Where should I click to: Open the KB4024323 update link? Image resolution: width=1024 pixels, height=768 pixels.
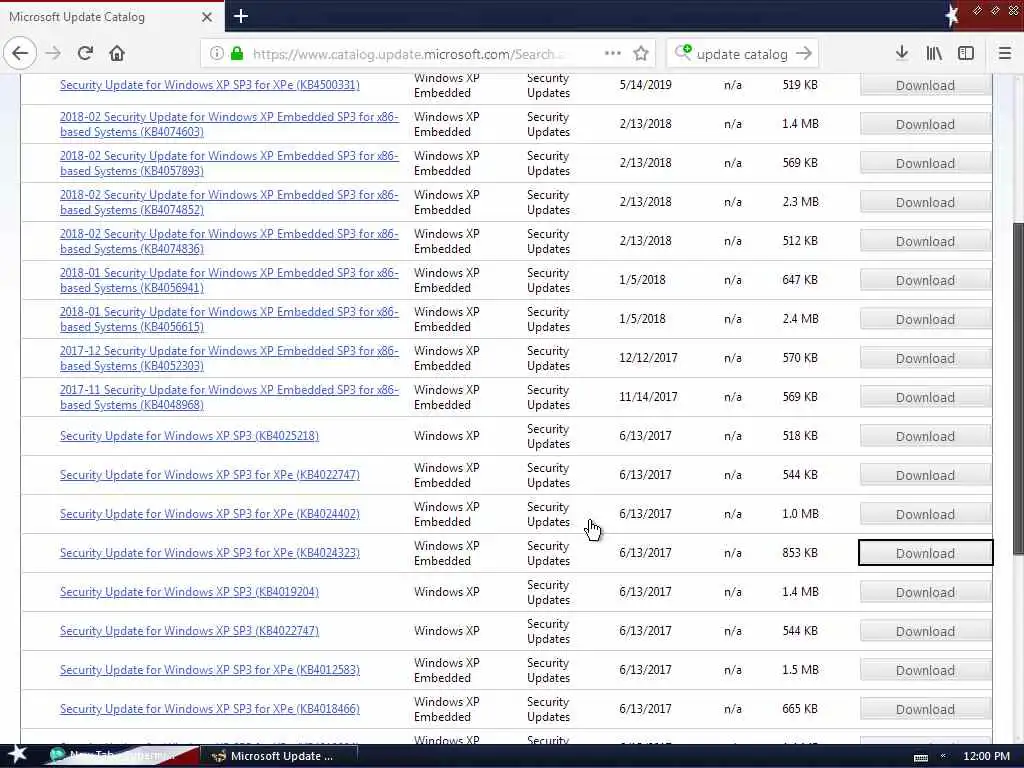(210, 553)
